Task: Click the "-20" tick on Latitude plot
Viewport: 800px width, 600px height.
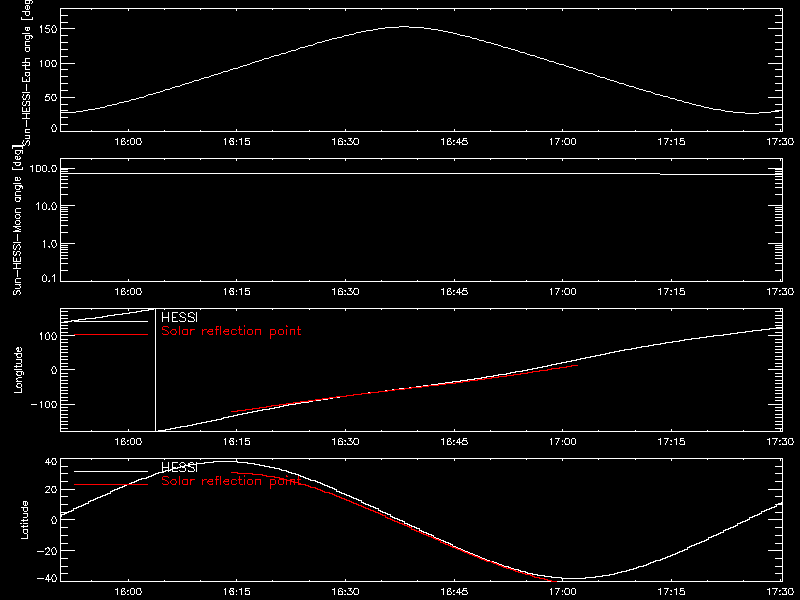Action: click(x=47, y=551)
